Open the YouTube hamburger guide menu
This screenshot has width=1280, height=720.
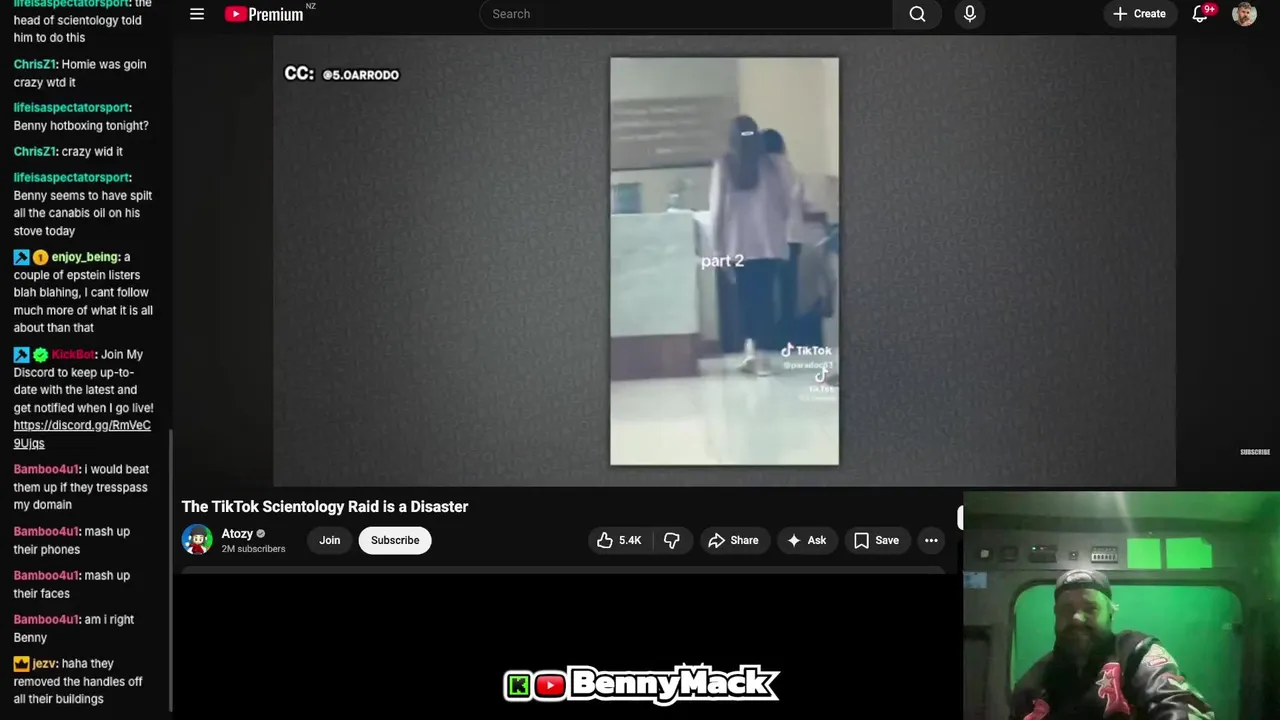(197, 14)
